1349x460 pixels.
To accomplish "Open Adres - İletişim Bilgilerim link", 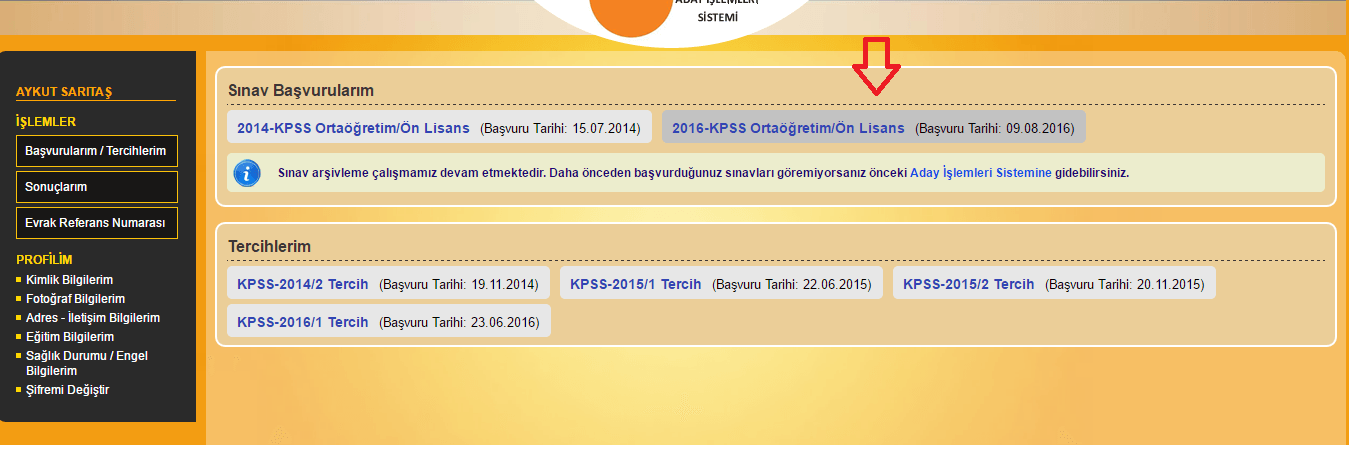I will [x=93, y=318].
